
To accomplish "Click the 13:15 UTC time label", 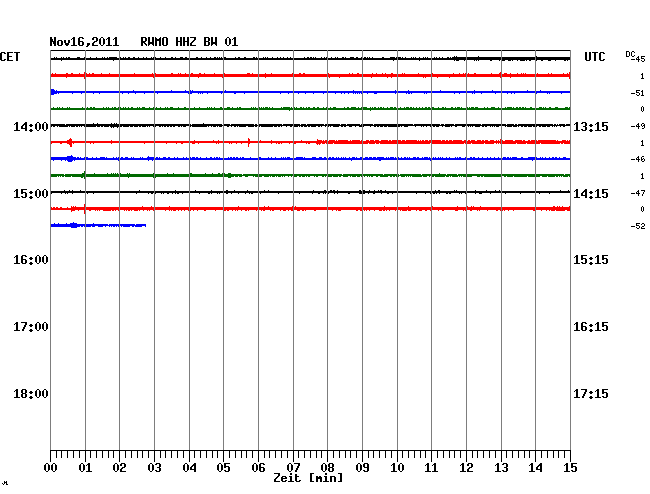I will pos(591,127).
